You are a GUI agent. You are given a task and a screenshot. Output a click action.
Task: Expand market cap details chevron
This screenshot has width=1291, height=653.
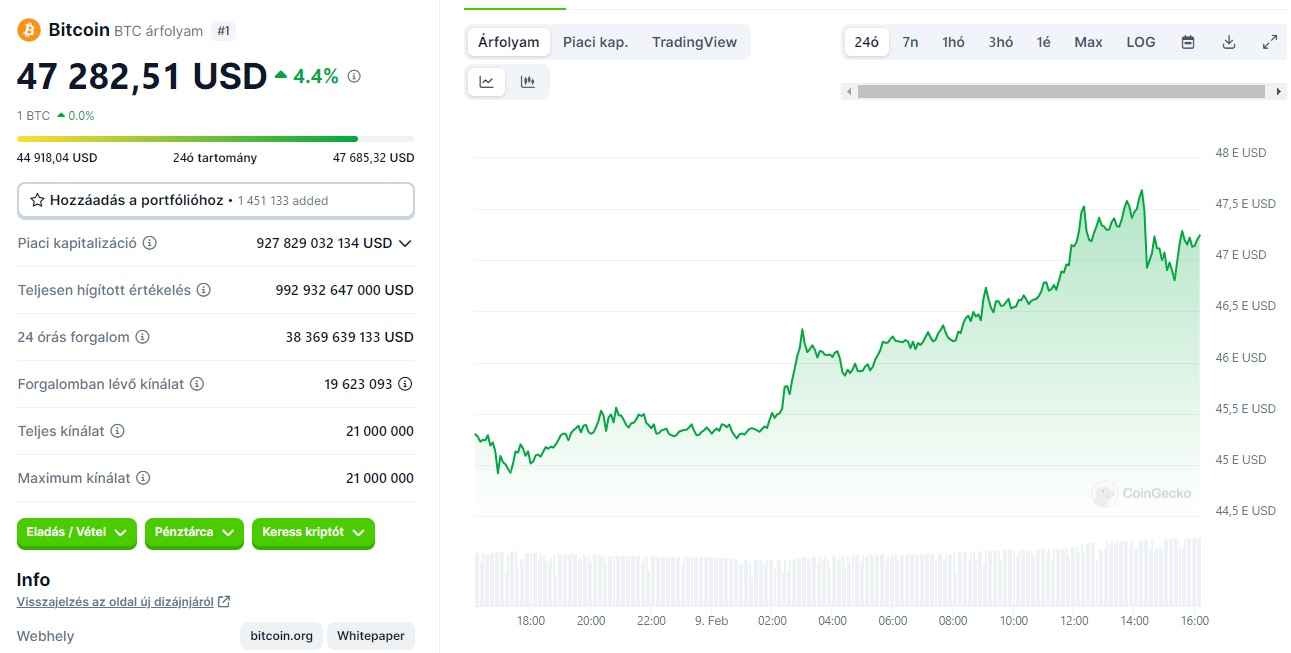[405, 243]
